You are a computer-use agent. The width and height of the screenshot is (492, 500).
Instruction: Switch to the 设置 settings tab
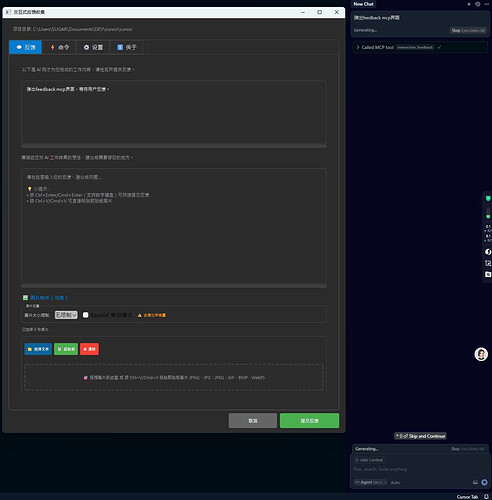[93, 47]
